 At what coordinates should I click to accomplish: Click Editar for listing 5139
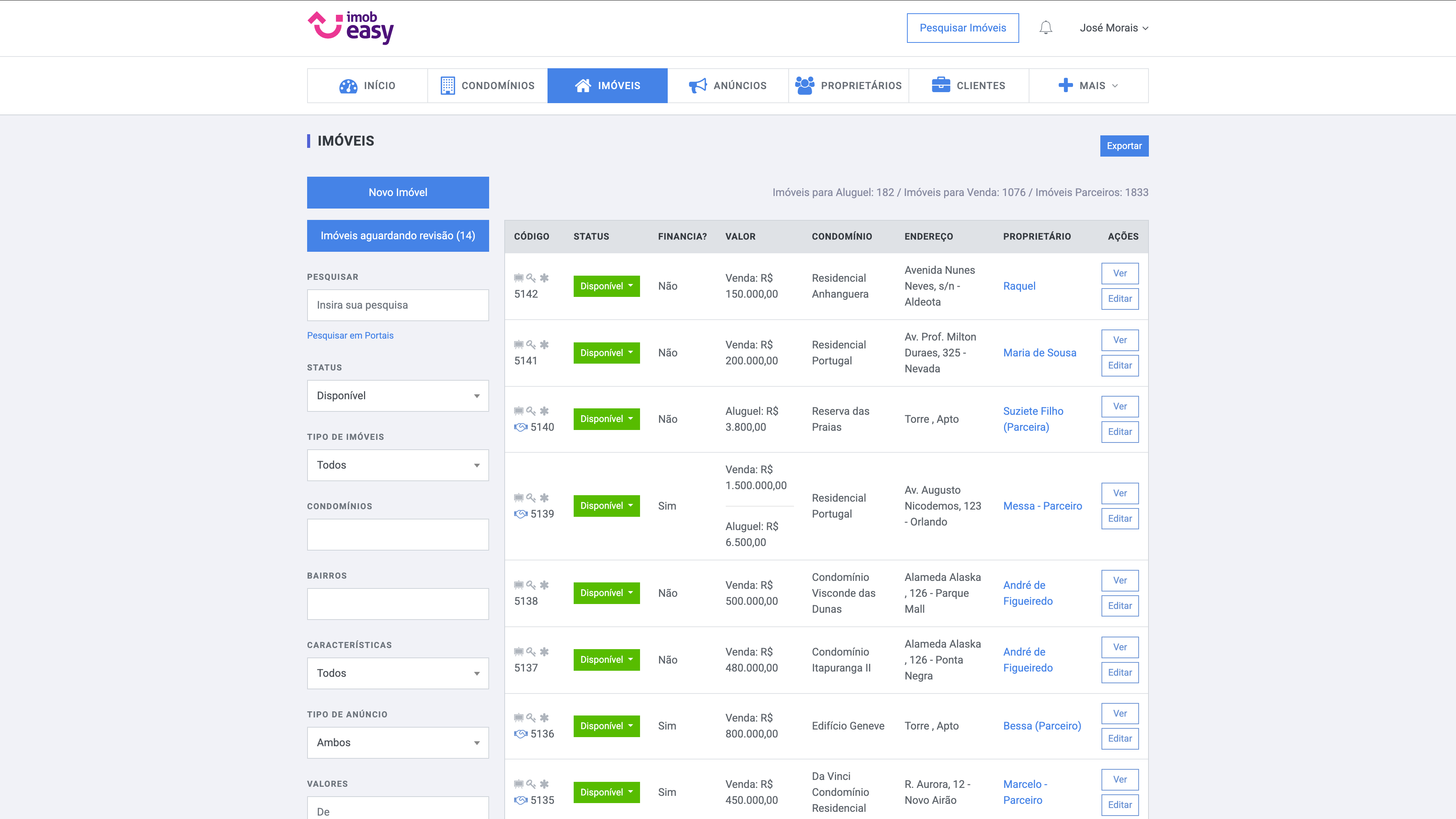1120,519
